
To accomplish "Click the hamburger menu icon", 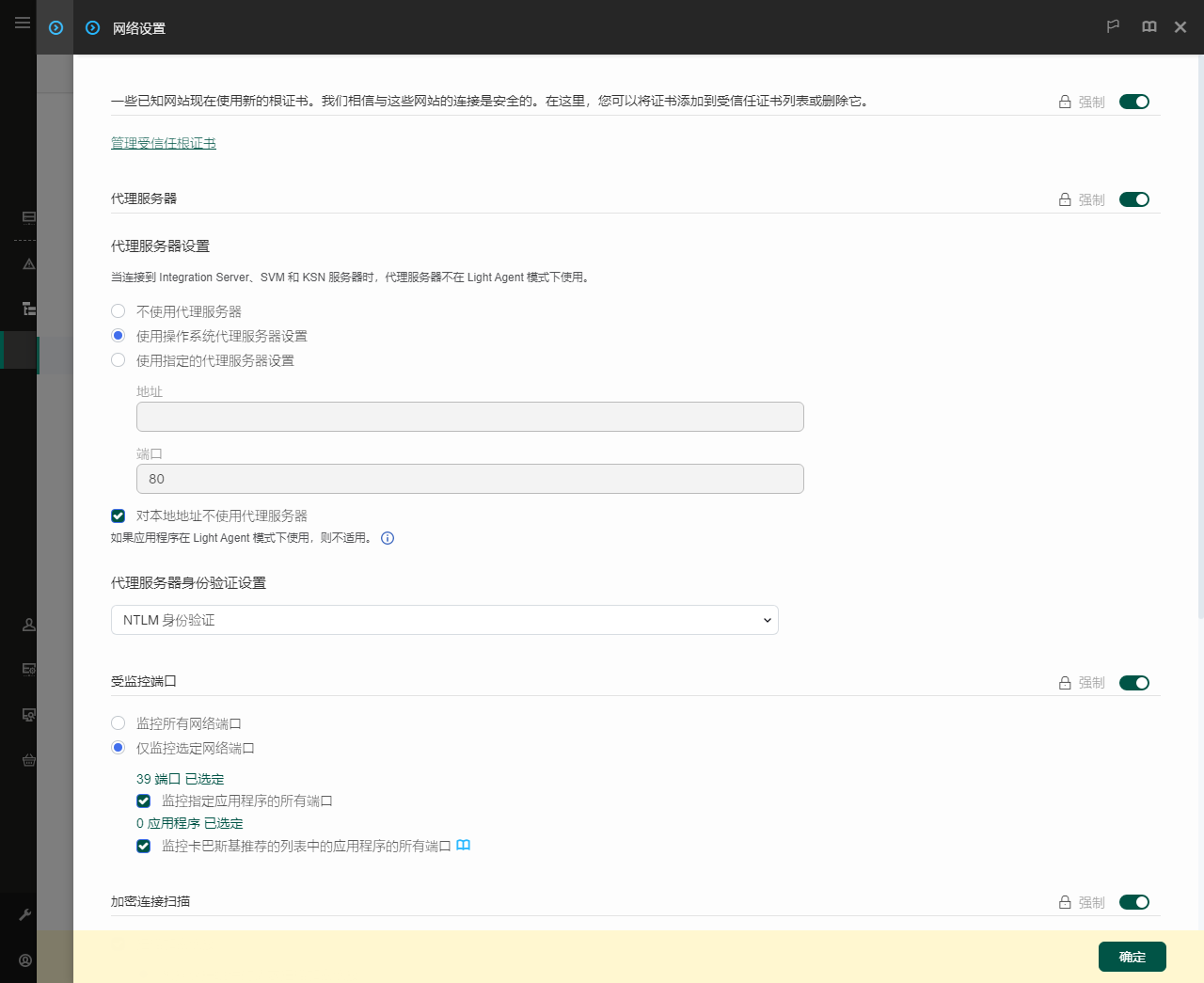I will click(x=22, y=22).
